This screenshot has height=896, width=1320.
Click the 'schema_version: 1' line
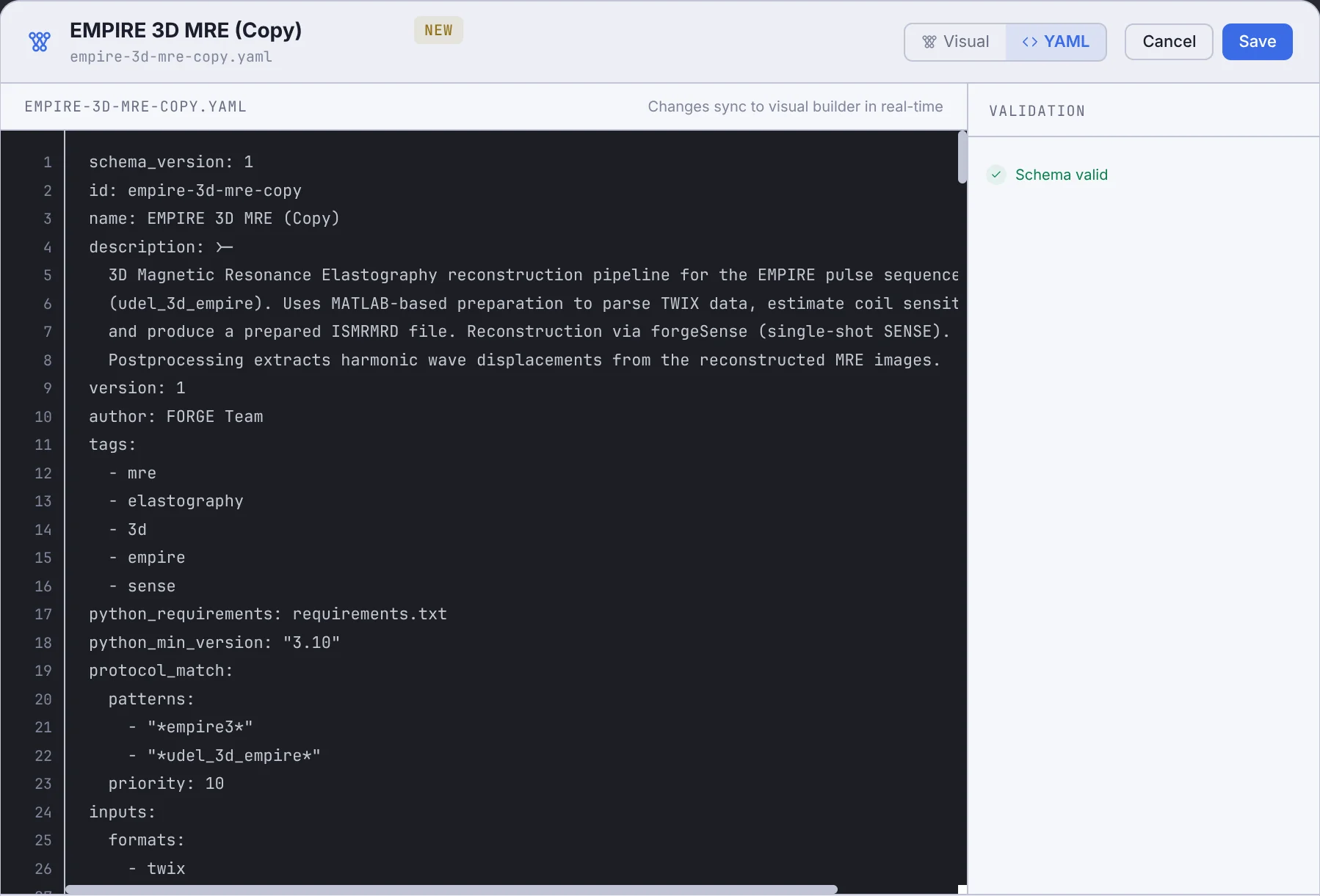[171, 161]
